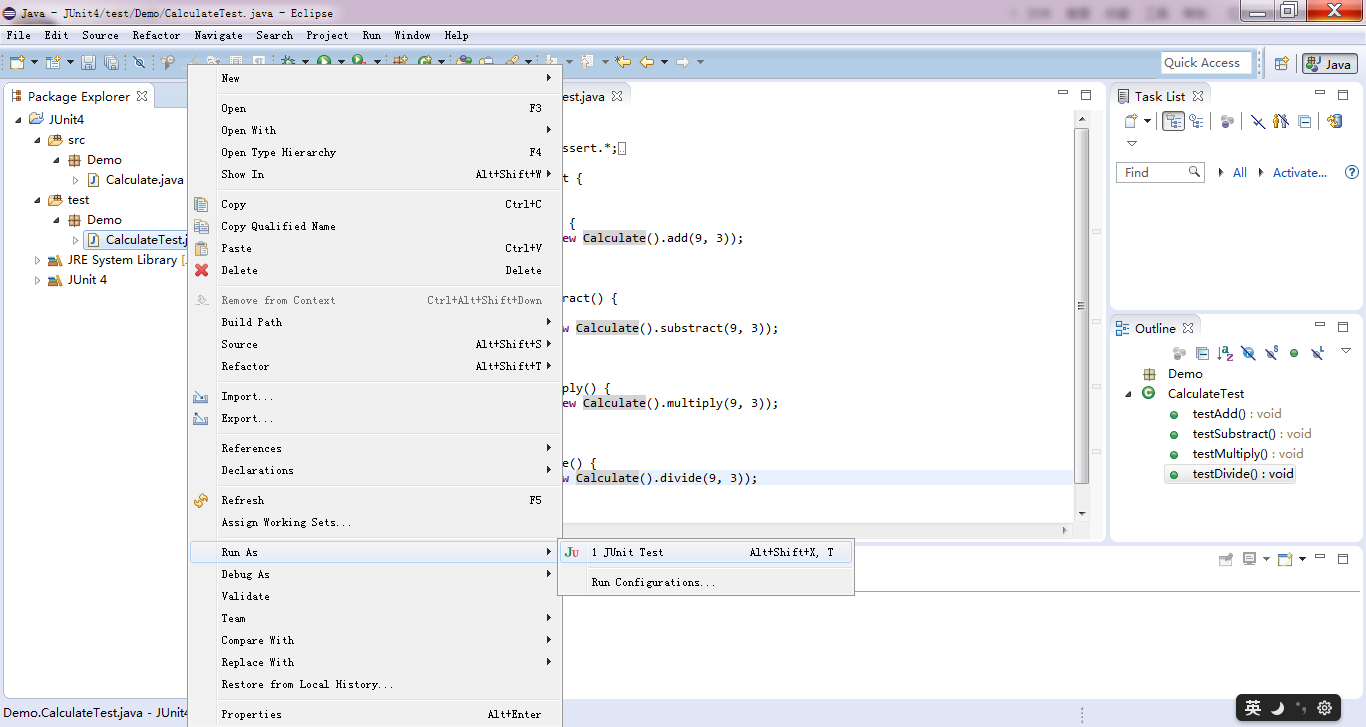Click the Back navigation arrow in toolbar
Viewport: 1366px width, 727px height.
pyautogui.click(x=647, y=62)
